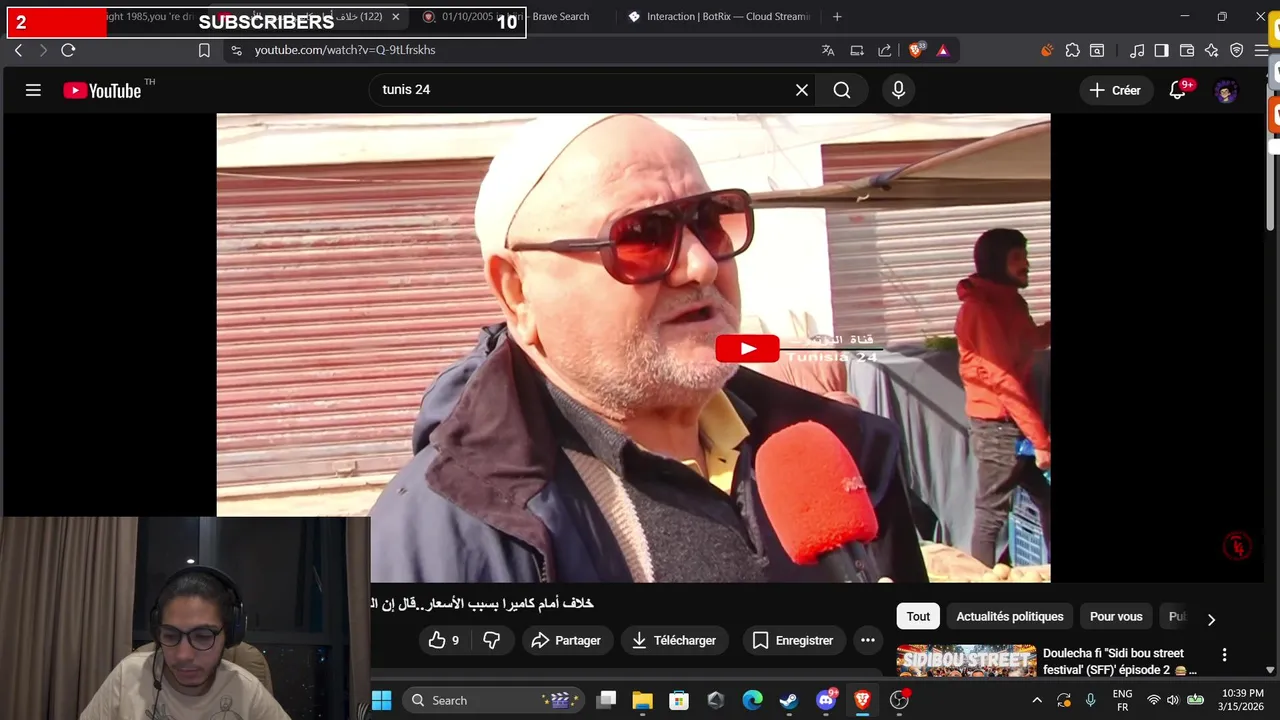Open the more actions ellipsis under video
1280x720 pixels.
coord(867,640)
